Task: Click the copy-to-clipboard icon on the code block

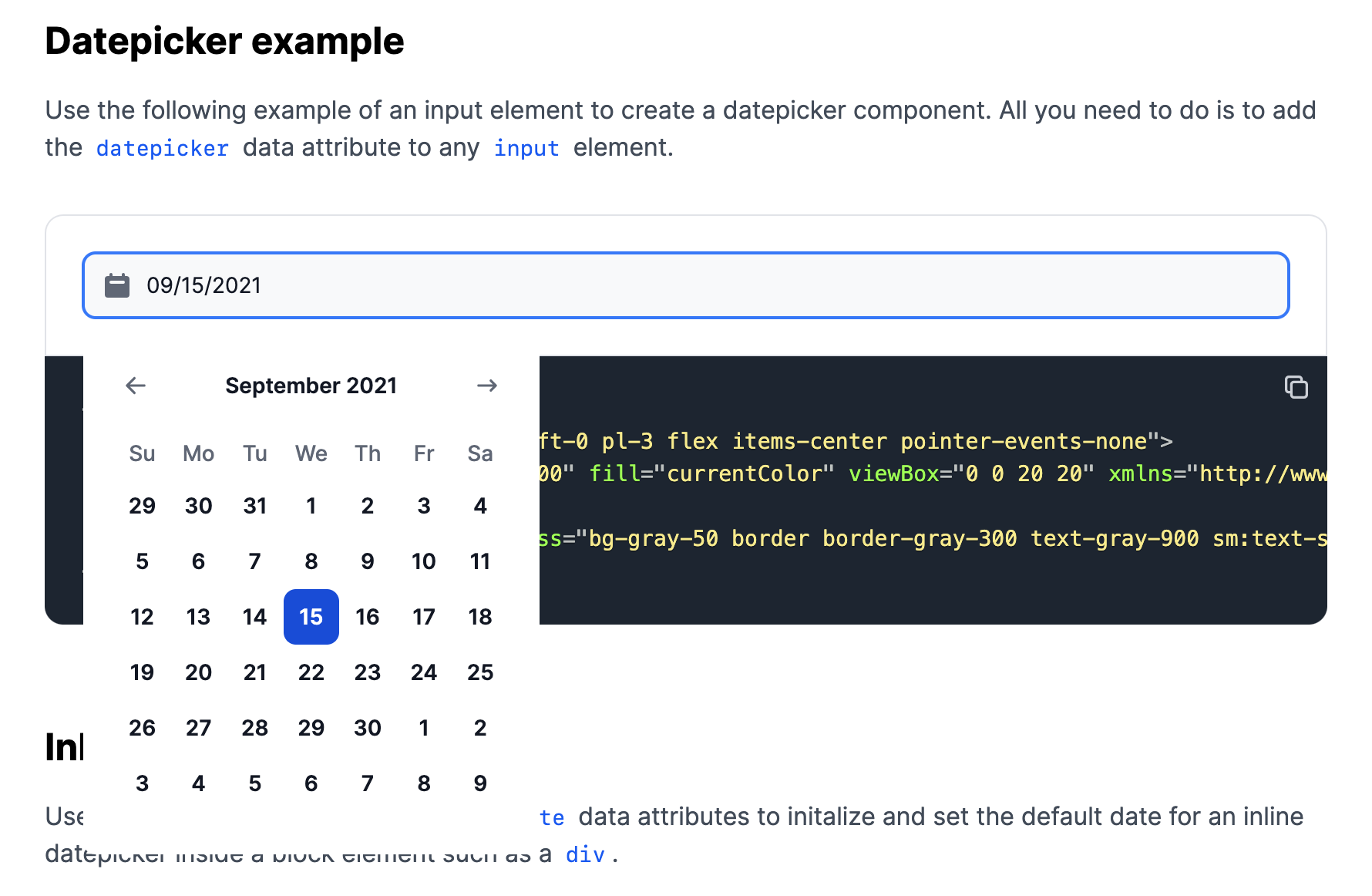Action: tap(1296, 388)
